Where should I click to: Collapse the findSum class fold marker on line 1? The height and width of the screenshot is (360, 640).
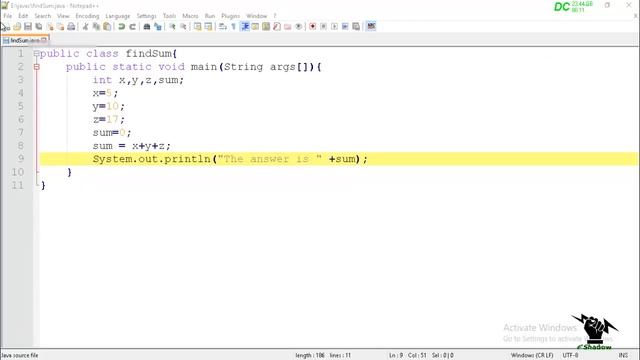pyautogui.click(x=36, y=53)
